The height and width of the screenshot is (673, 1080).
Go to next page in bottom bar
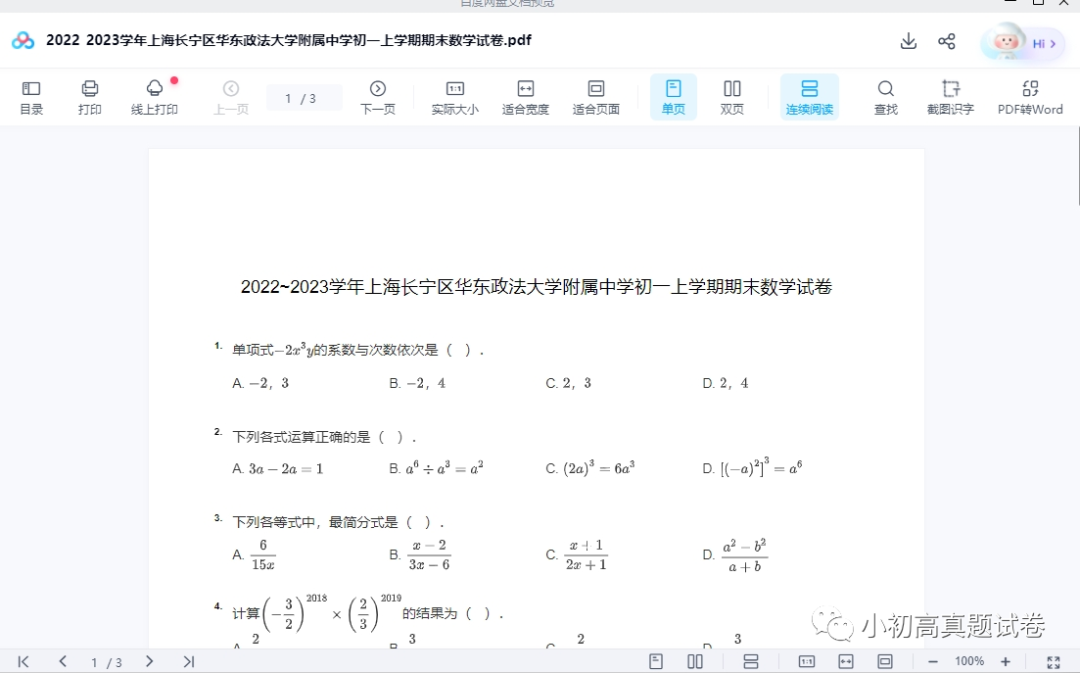[x=149, y=661]
